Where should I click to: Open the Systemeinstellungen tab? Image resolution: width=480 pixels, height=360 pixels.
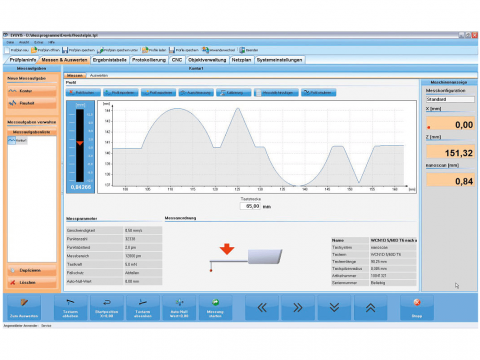pos(279,60)
